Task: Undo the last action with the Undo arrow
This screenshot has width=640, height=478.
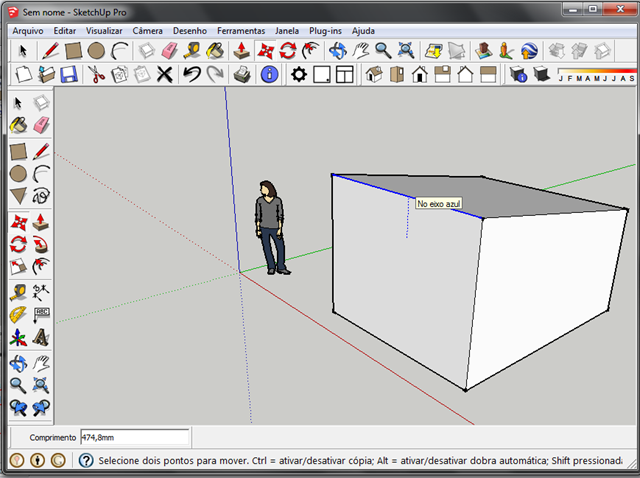Action: tap(192, 75)
